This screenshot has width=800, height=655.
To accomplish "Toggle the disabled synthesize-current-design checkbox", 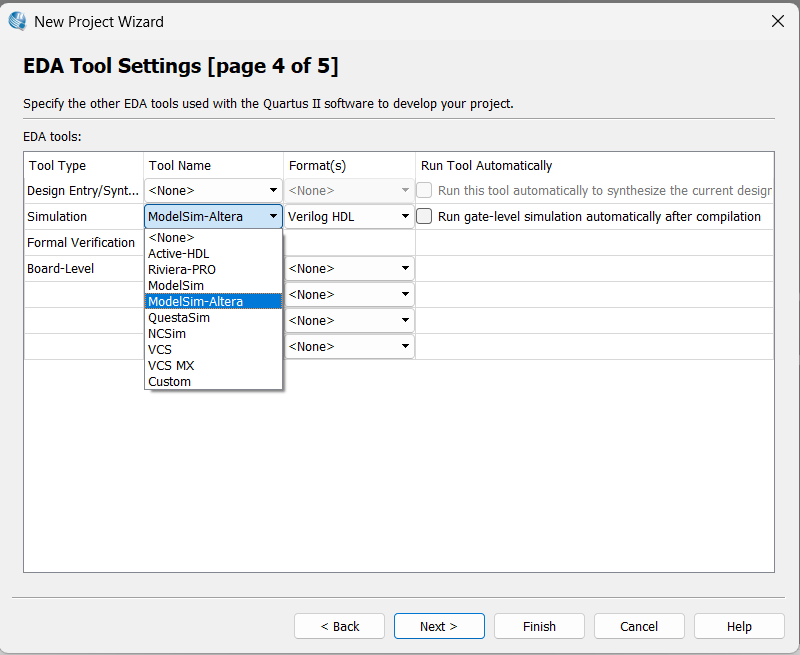I will click(424, 190).
